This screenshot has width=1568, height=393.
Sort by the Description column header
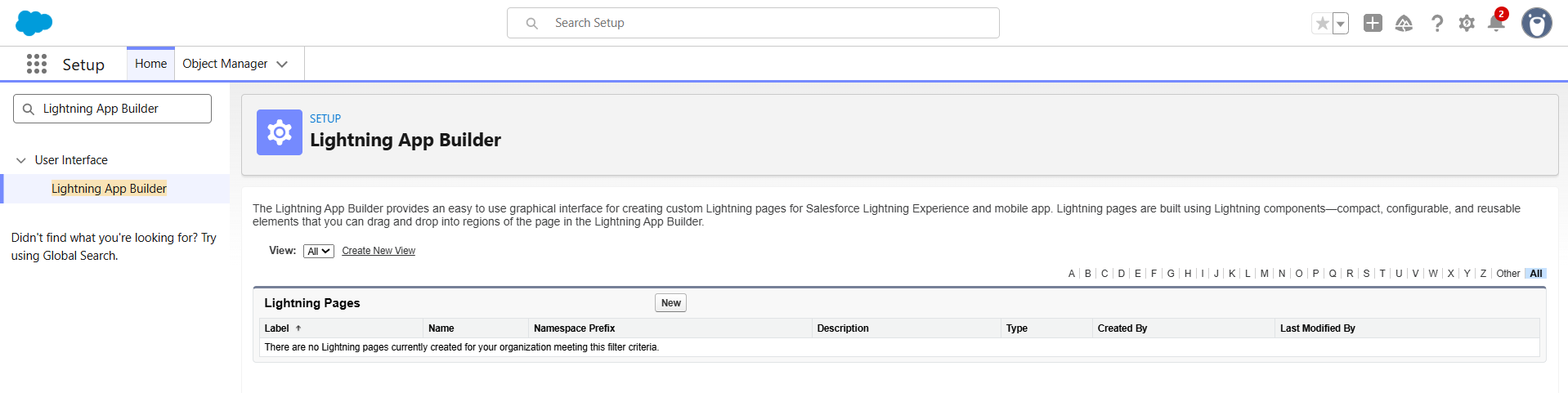point(843,328)
